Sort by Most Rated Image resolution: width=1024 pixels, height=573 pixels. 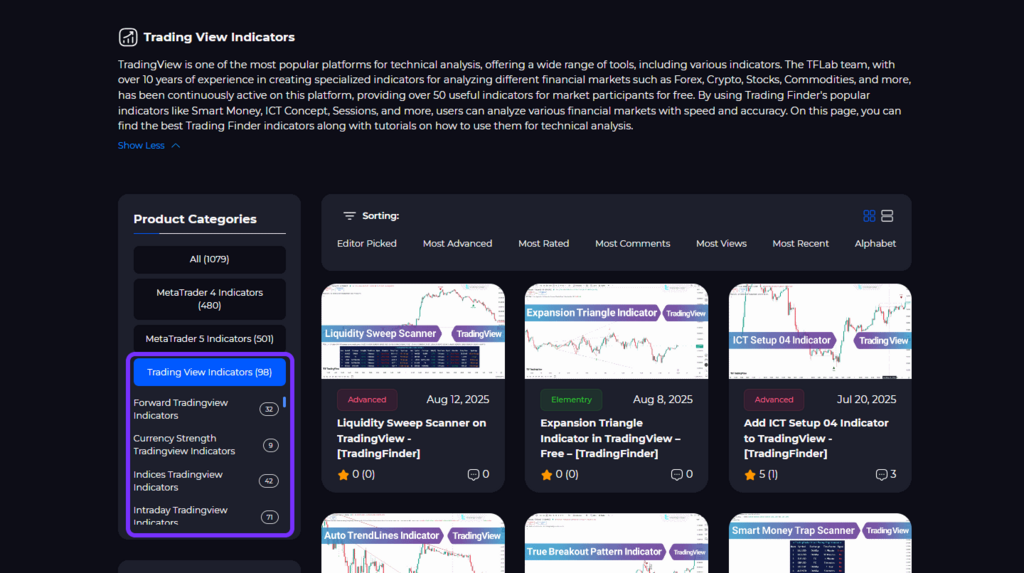click(x=543, y=244)
